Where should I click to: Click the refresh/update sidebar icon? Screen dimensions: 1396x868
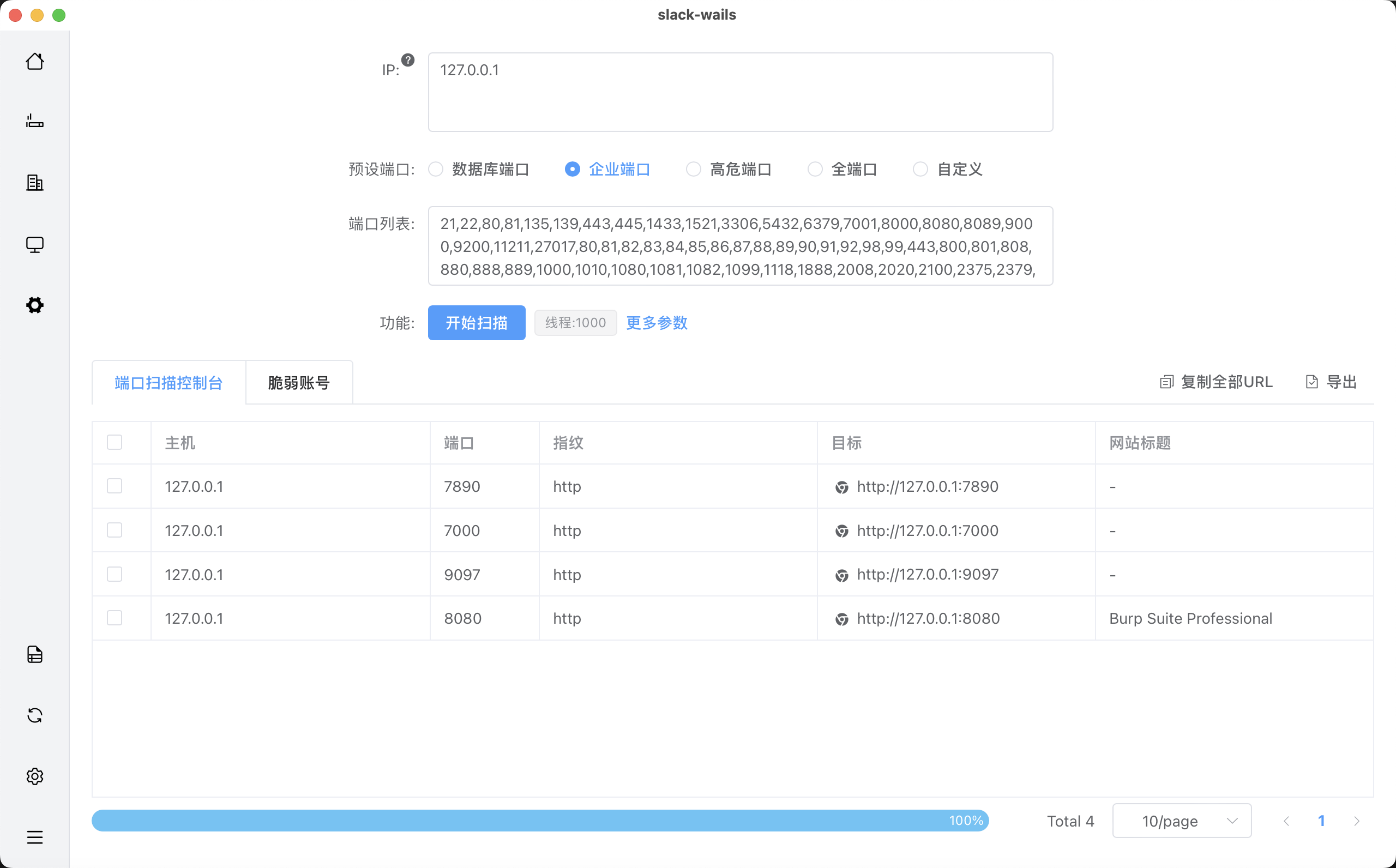point(34,715)
